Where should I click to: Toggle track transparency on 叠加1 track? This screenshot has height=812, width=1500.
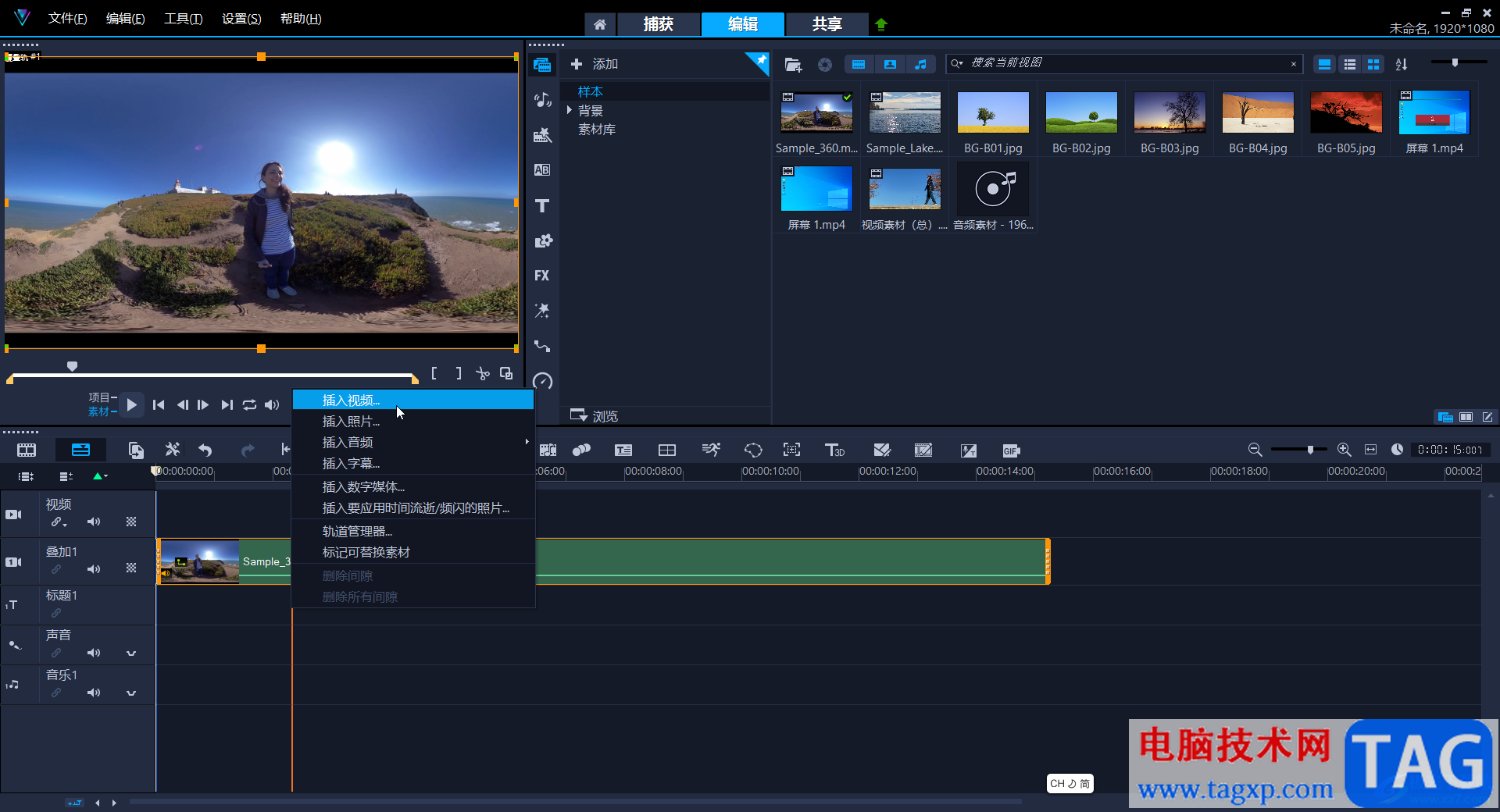(x=131, y=568)
